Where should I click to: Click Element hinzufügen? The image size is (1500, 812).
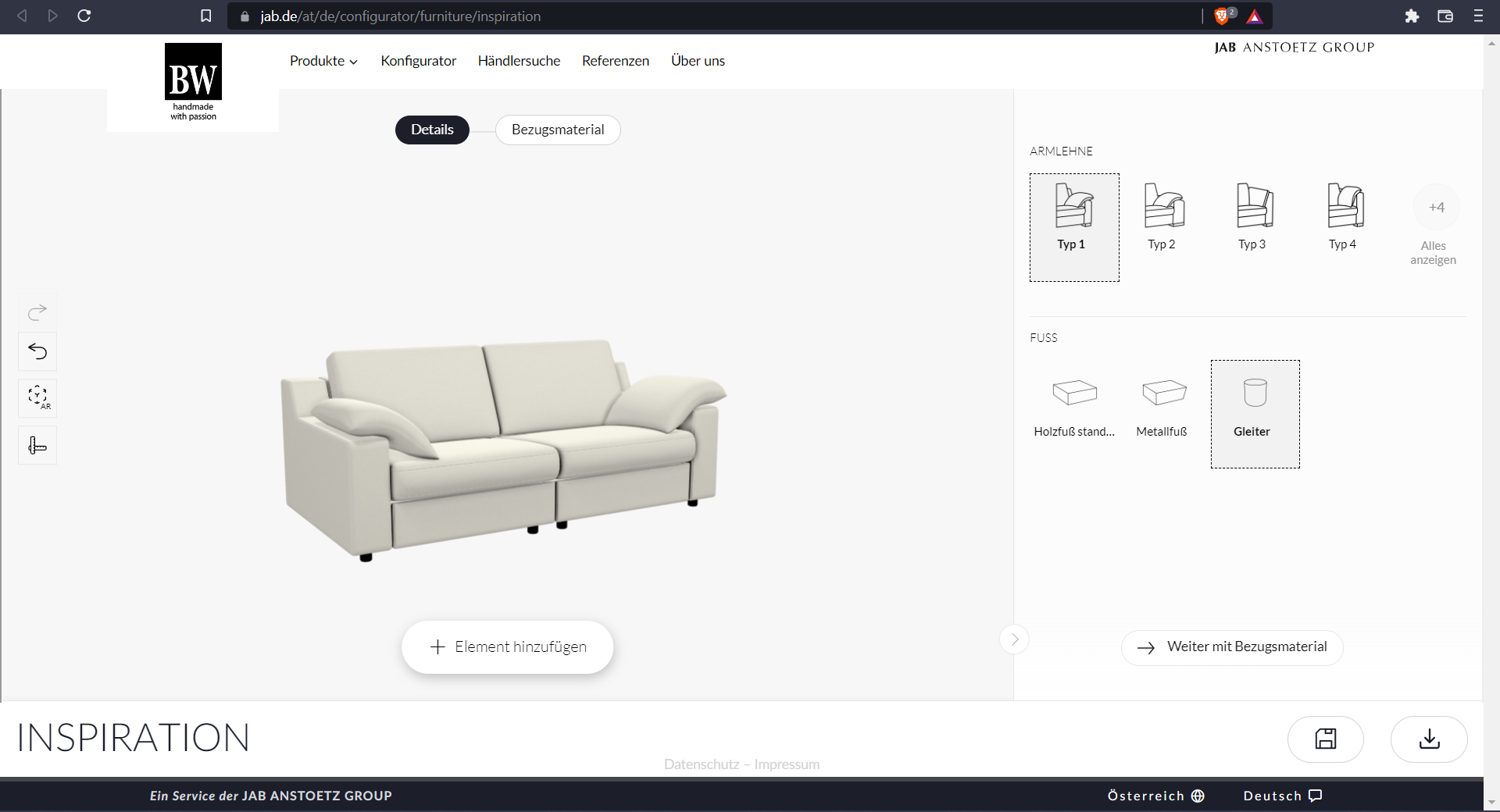[507, 646]
